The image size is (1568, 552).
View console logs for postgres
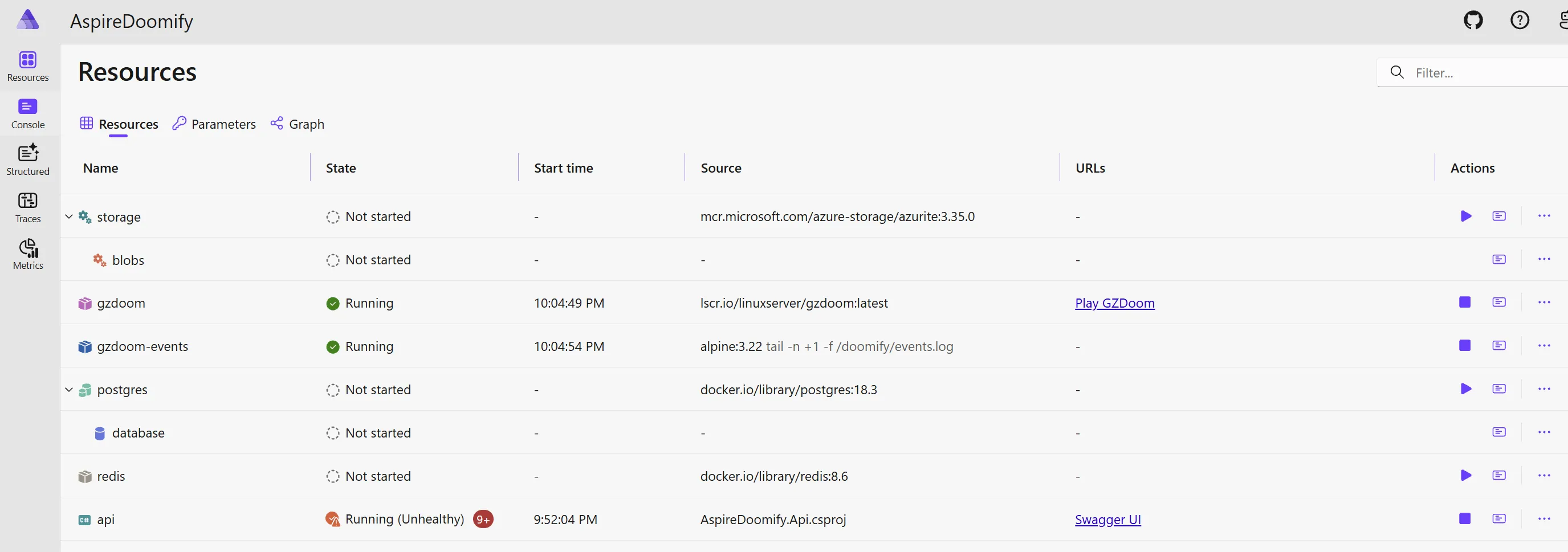click(1499, 389)
